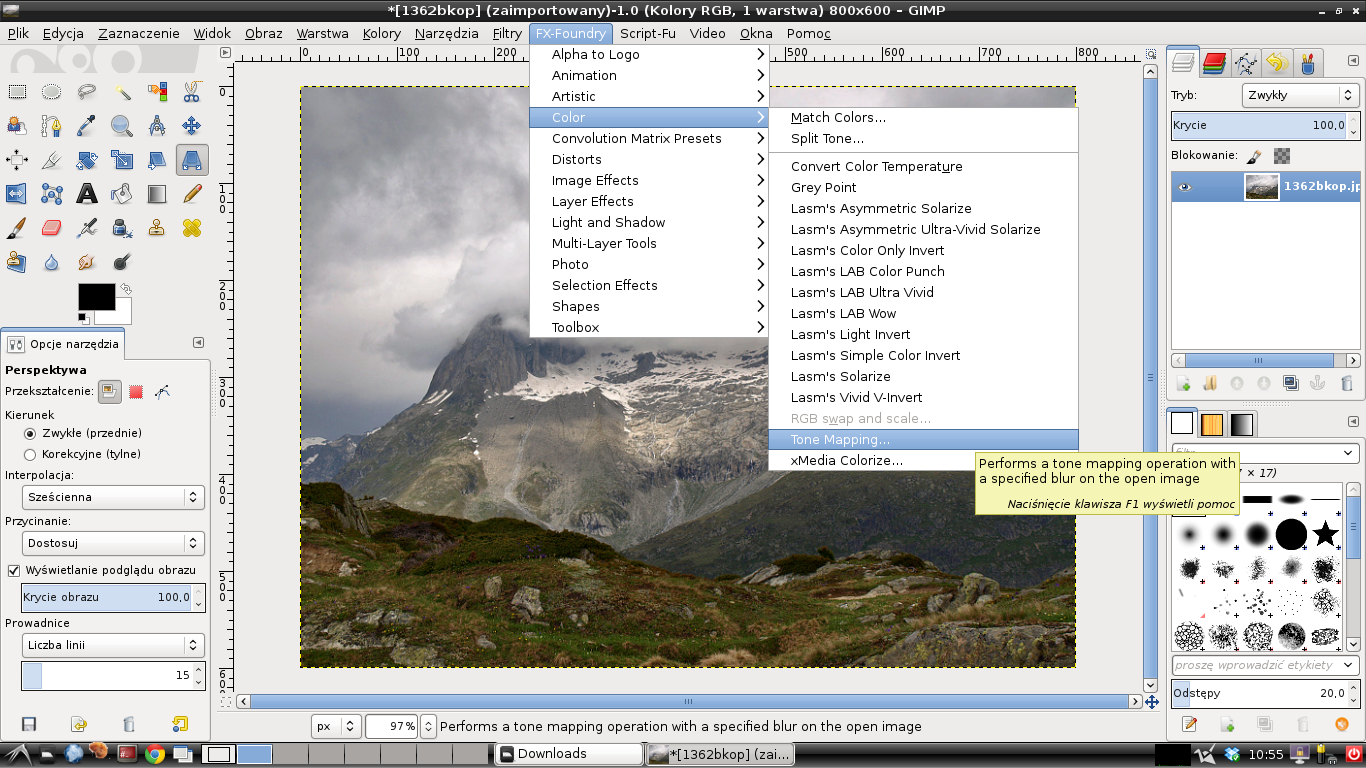This screenshot has width=1366, height=768.
Task: Switch to the Channels tab
Action: [x=1214, y=64]
